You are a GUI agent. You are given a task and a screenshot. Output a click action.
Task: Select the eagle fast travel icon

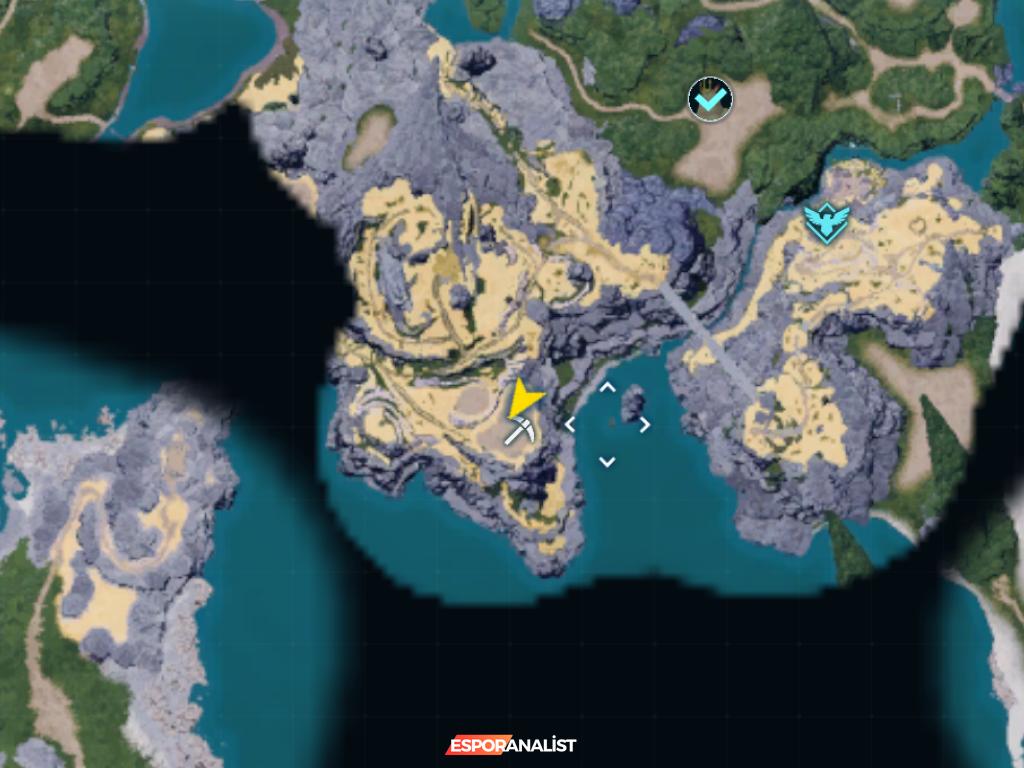(x=826, y=222)
